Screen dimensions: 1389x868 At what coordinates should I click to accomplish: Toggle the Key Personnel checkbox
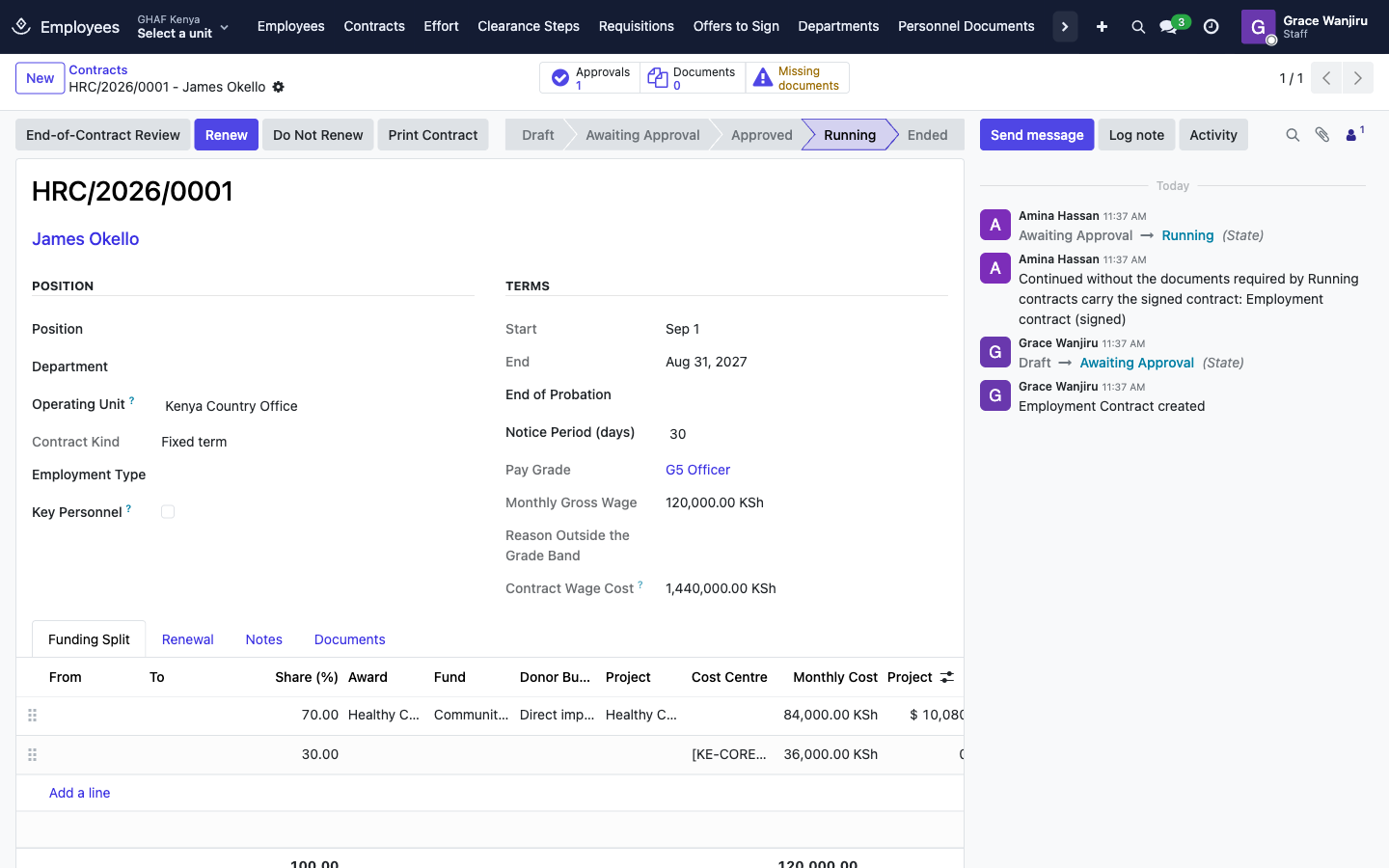click(168, 512)
